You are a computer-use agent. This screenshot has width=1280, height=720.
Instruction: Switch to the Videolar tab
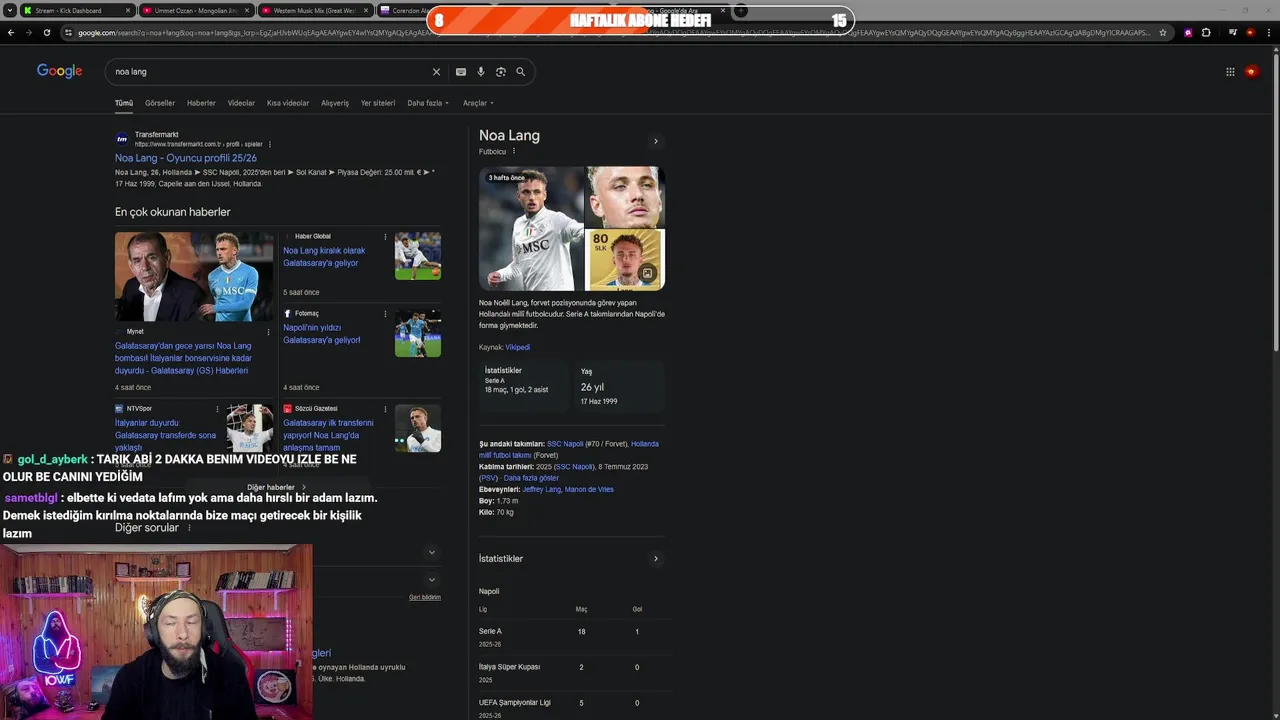coord(241,103)
